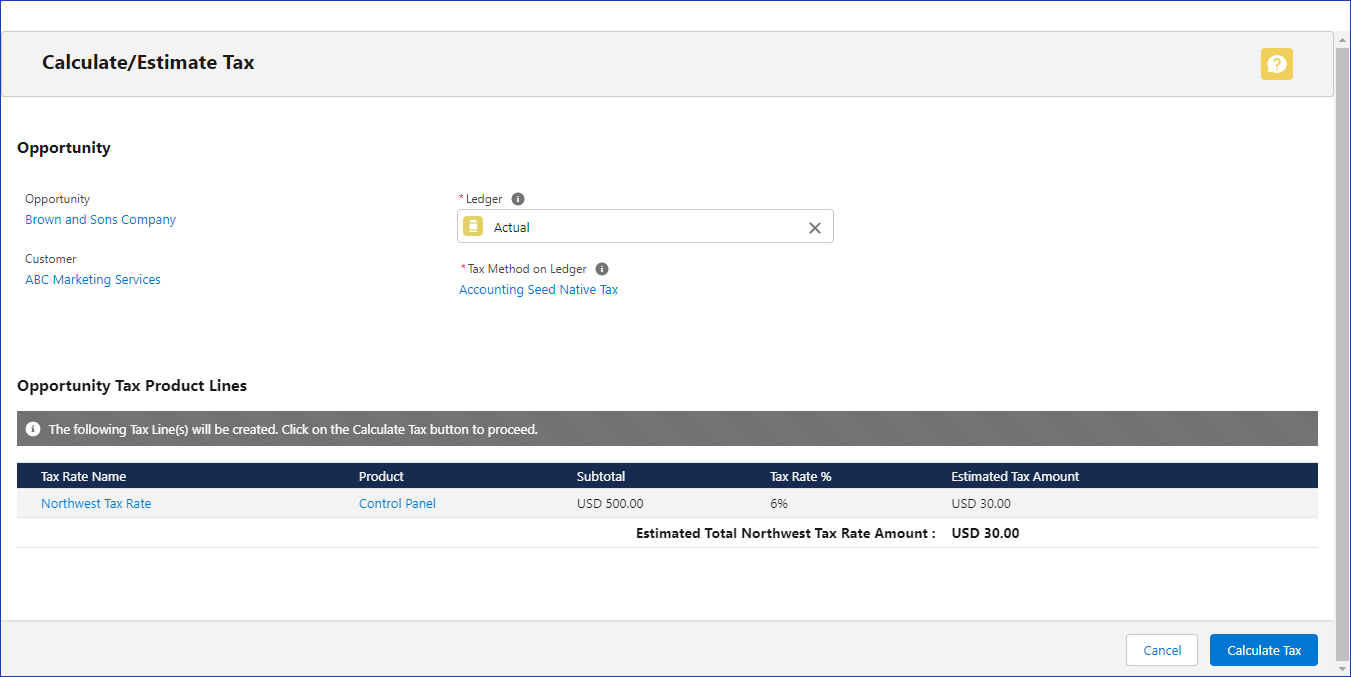Viewport: 1351px width, 677px height.
Task: Click the Estimated Tax Amount column header
Action: (x=1015, y=476)
